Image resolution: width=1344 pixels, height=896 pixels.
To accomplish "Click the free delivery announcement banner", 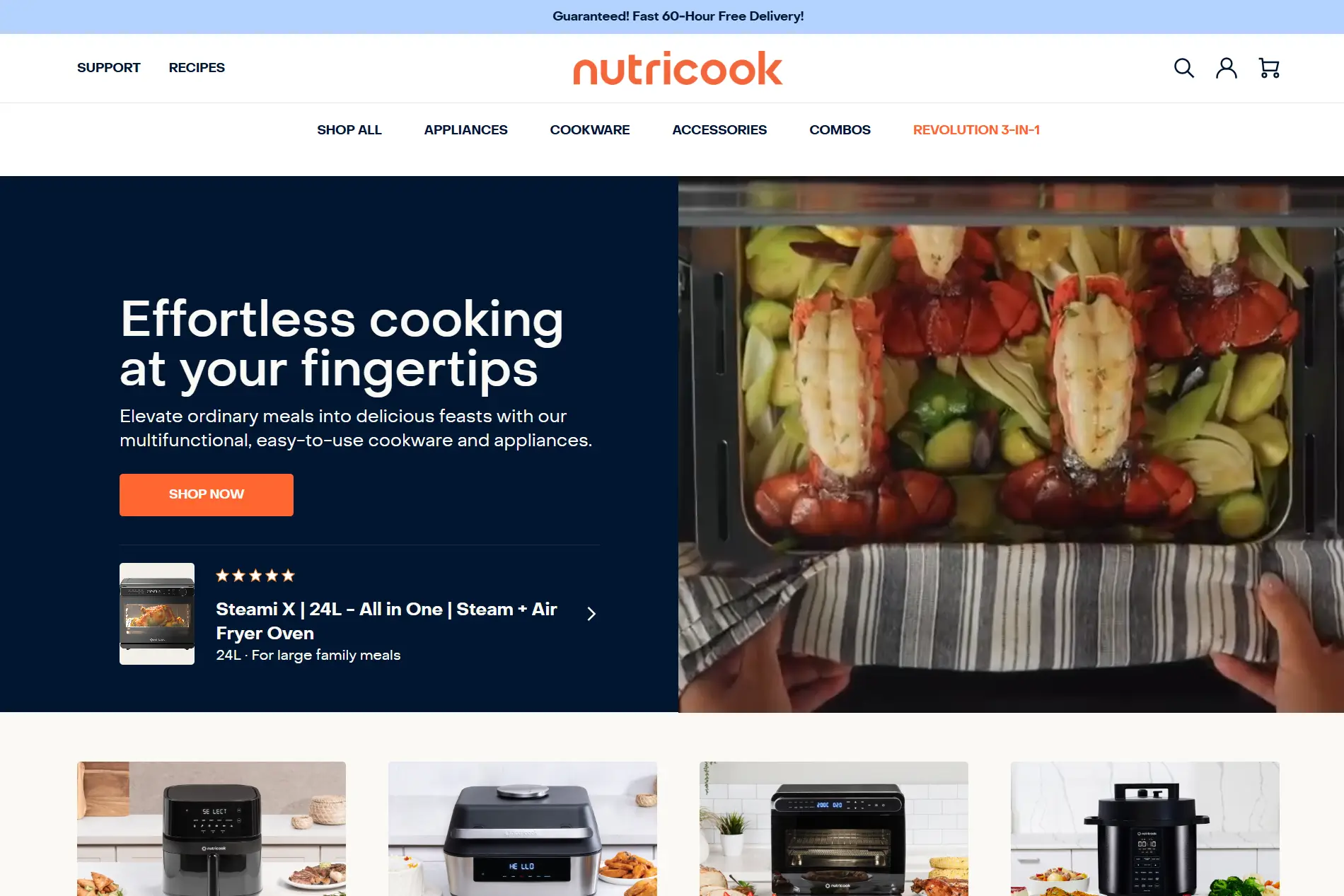I will (678, 16).
